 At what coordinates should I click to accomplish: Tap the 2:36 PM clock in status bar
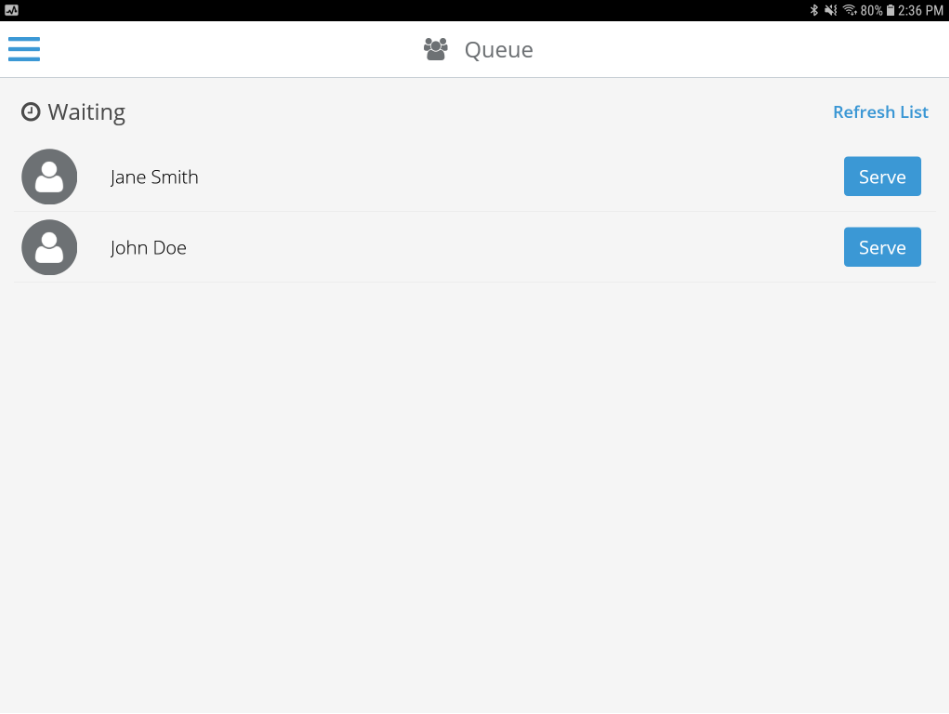coord(921,10)
